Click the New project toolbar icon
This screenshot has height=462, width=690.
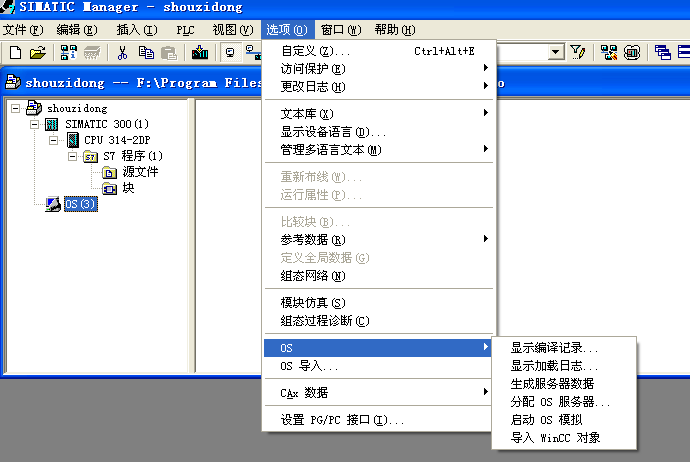(x=15, y=53)
